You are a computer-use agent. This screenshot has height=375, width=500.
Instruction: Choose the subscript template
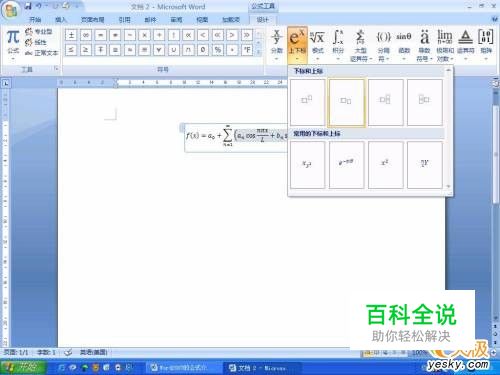coord(346,102)
